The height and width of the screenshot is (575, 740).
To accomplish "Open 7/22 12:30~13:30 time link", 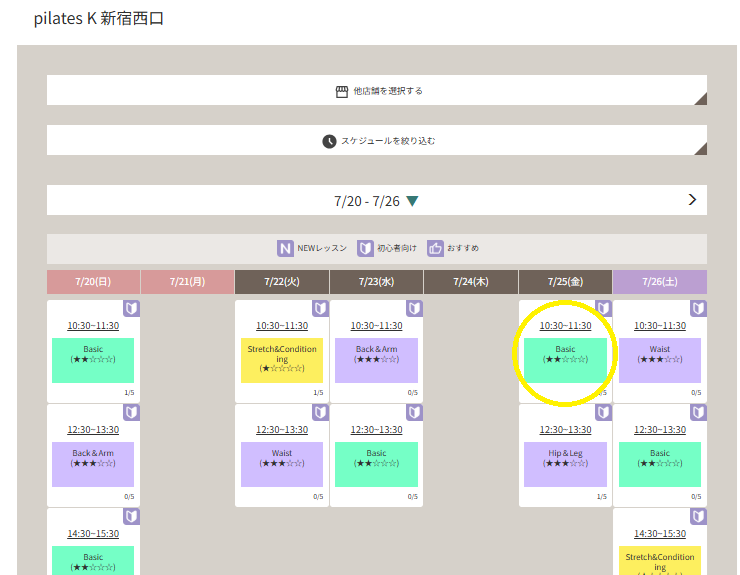I will (x=282, y=430).
